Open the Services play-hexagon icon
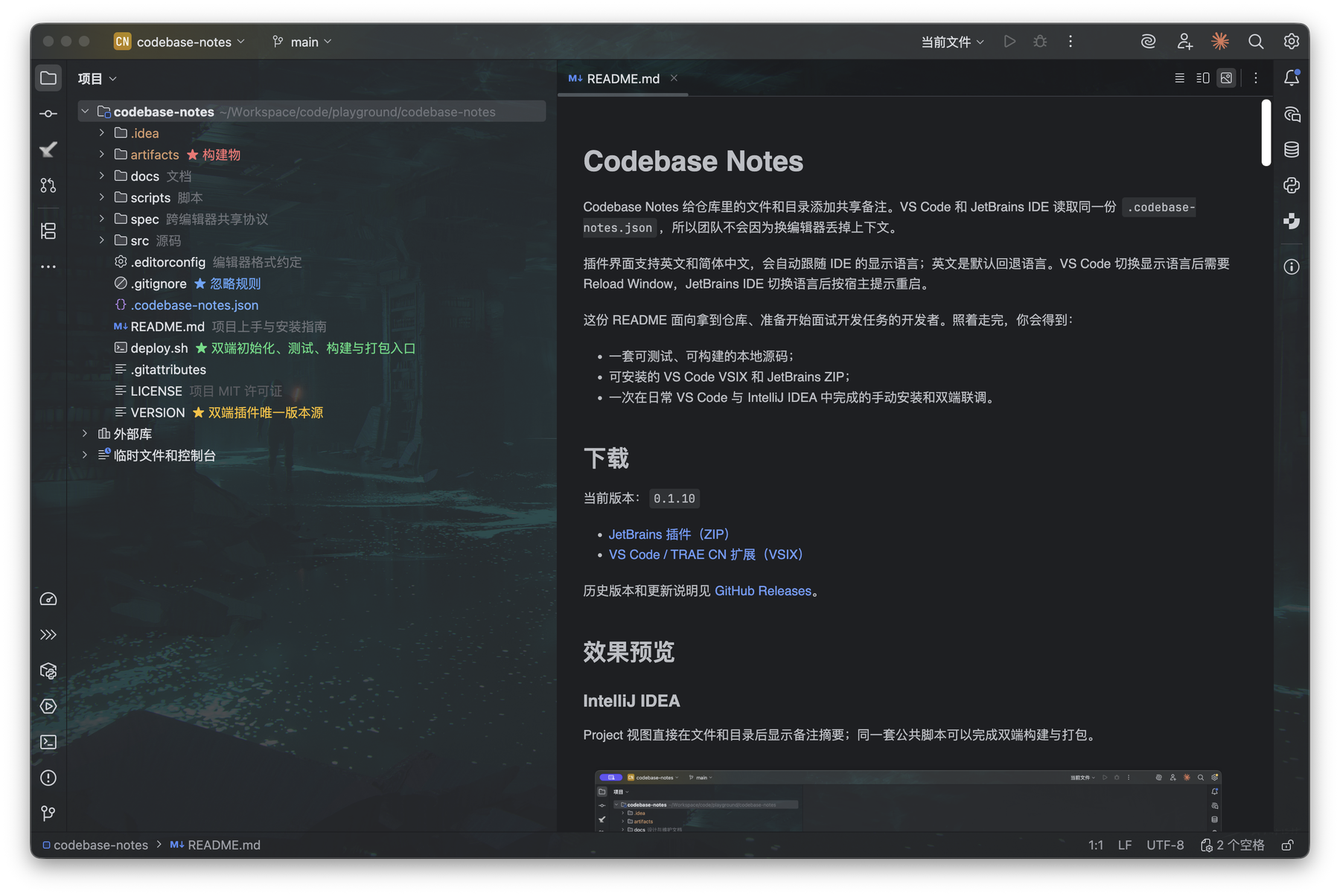 [48, 706]
